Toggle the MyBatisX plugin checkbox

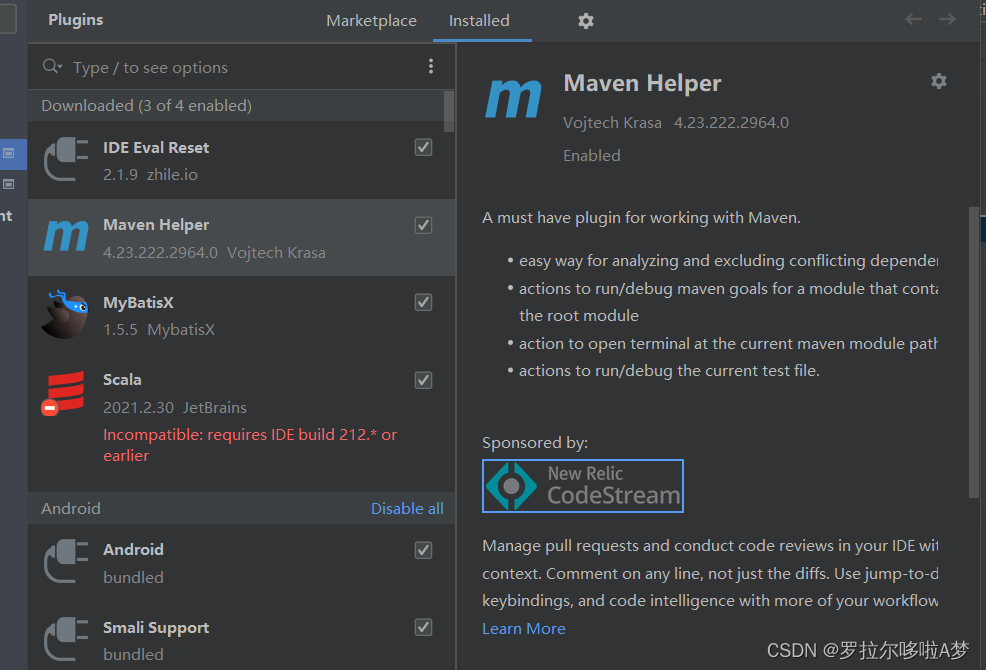[423, 303]
